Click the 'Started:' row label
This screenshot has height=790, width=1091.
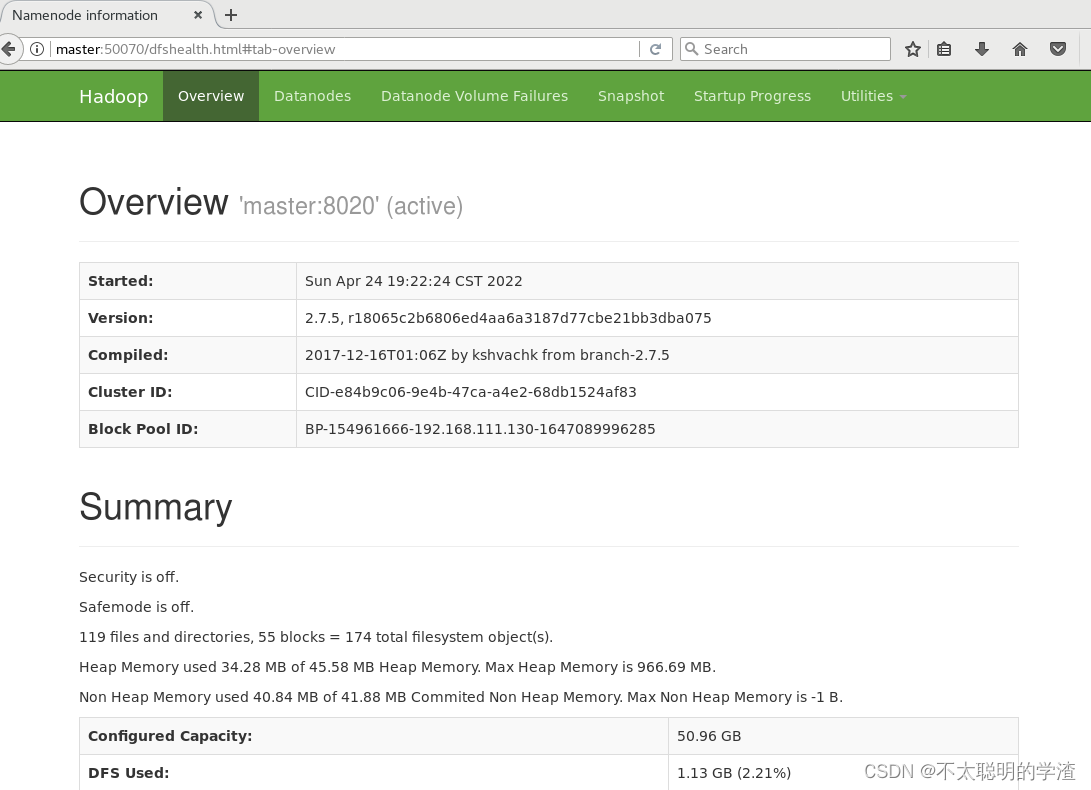click(120, 281)
